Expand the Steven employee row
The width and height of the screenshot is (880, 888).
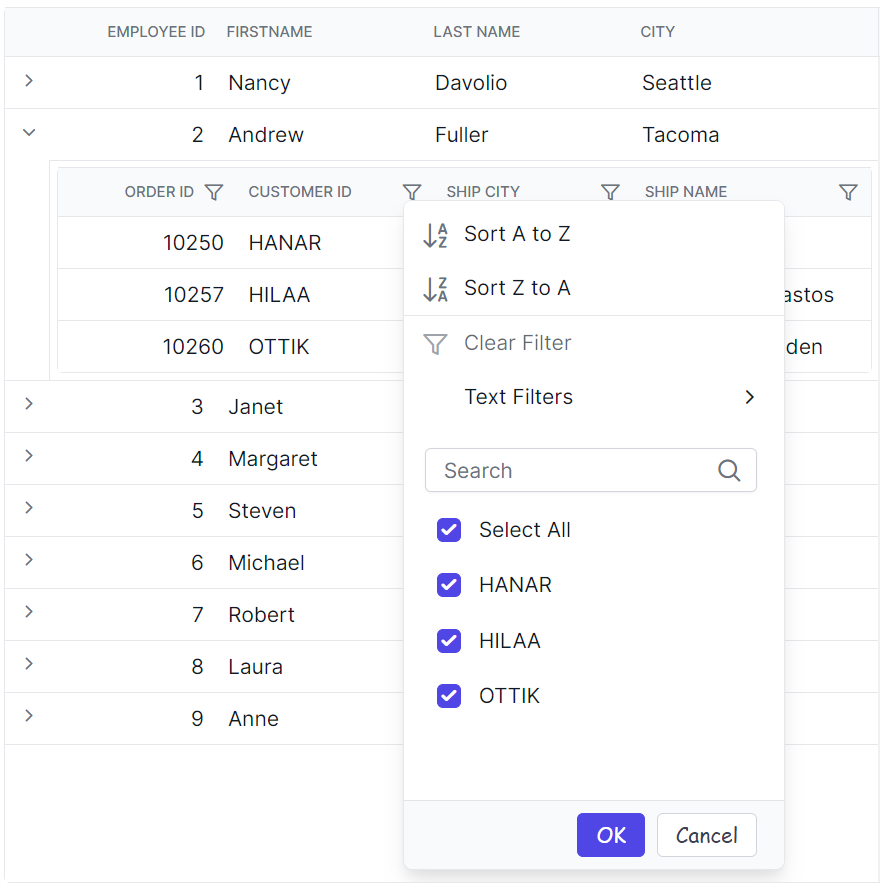click(x=29, y=508)
